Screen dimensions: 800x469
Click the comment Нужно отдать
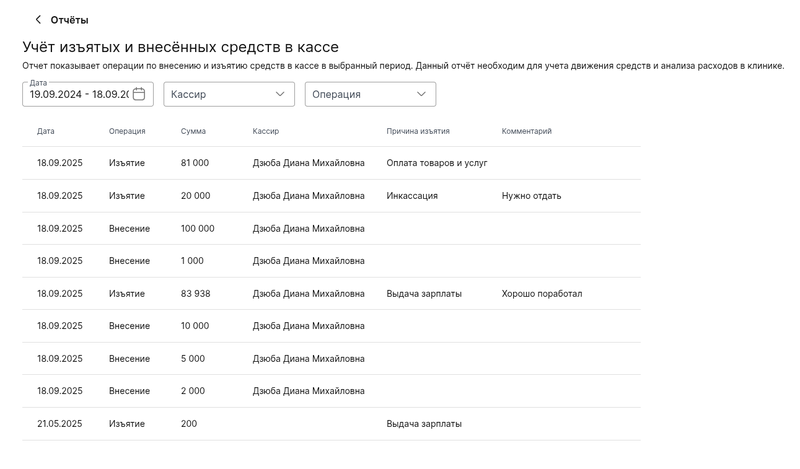(531, 196)
